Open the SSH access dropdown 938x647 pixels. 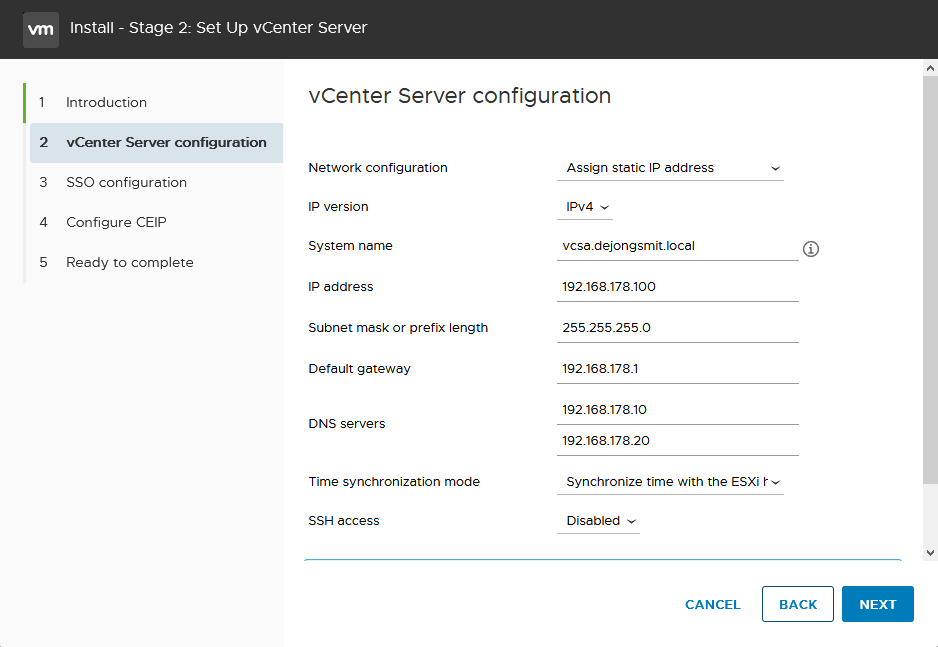tap(598, 521)
